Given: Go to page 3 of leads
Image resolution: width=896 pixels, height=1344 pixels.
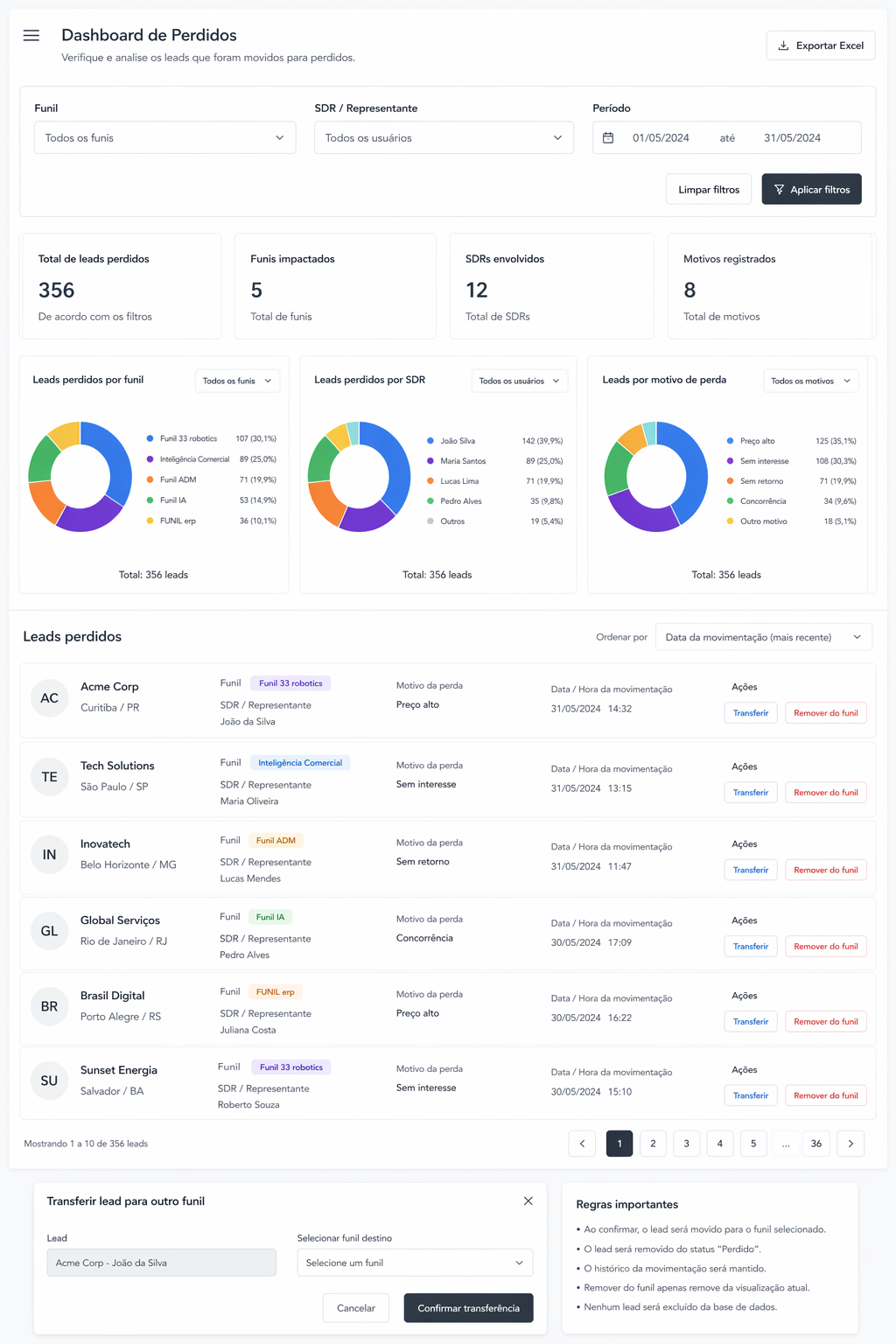Looking at the screenshot, I should (687, 1144).
